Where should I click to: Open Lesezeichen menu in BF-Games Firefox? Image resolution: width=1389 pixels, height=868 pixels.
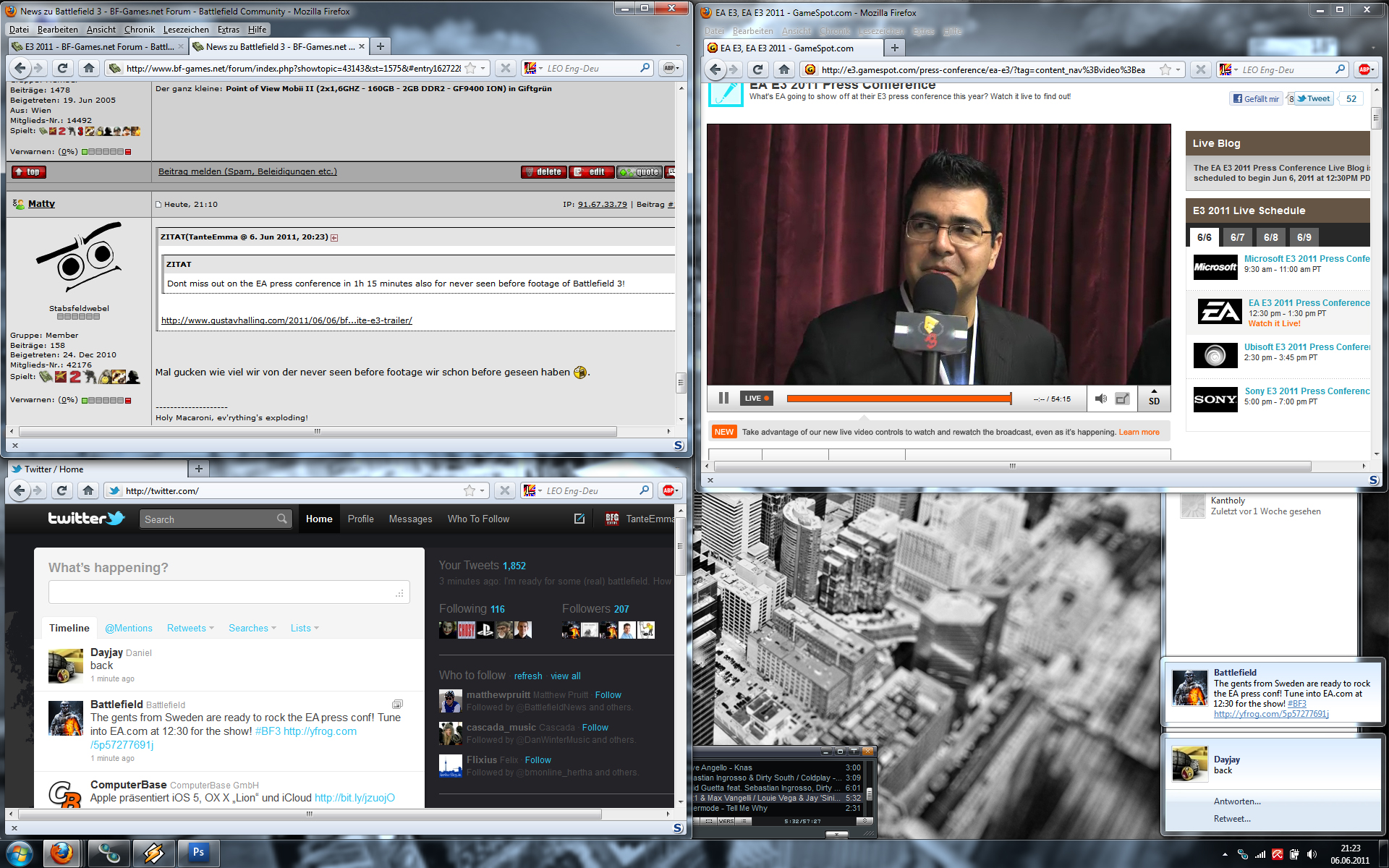(x=186, y=30)
